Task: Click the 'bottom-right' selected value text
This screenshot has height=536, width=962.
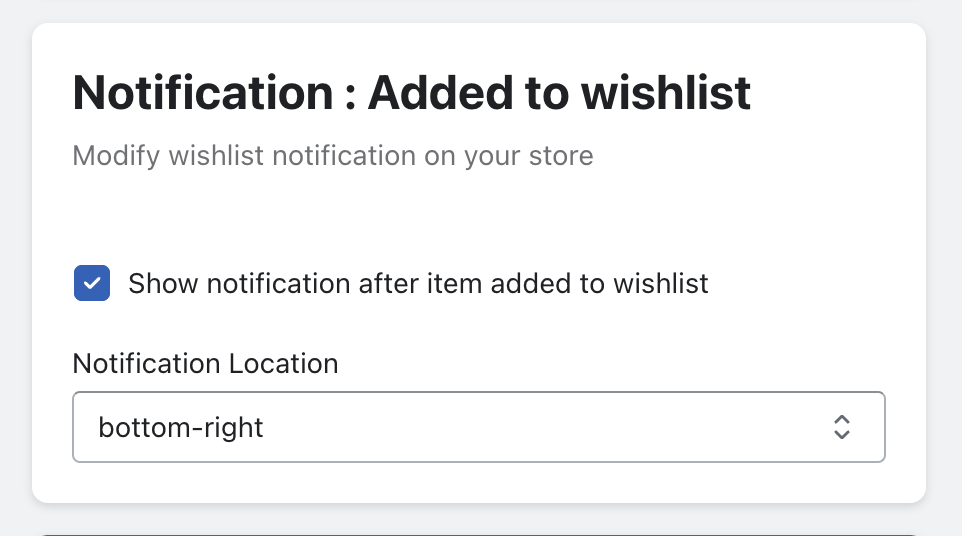Action: pos(181,428)
